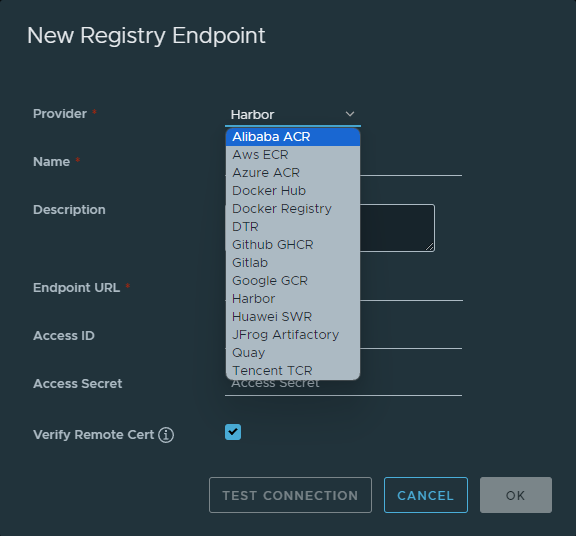Choose Huawei SWR provider
576x536 pixels.
[293, 317]
